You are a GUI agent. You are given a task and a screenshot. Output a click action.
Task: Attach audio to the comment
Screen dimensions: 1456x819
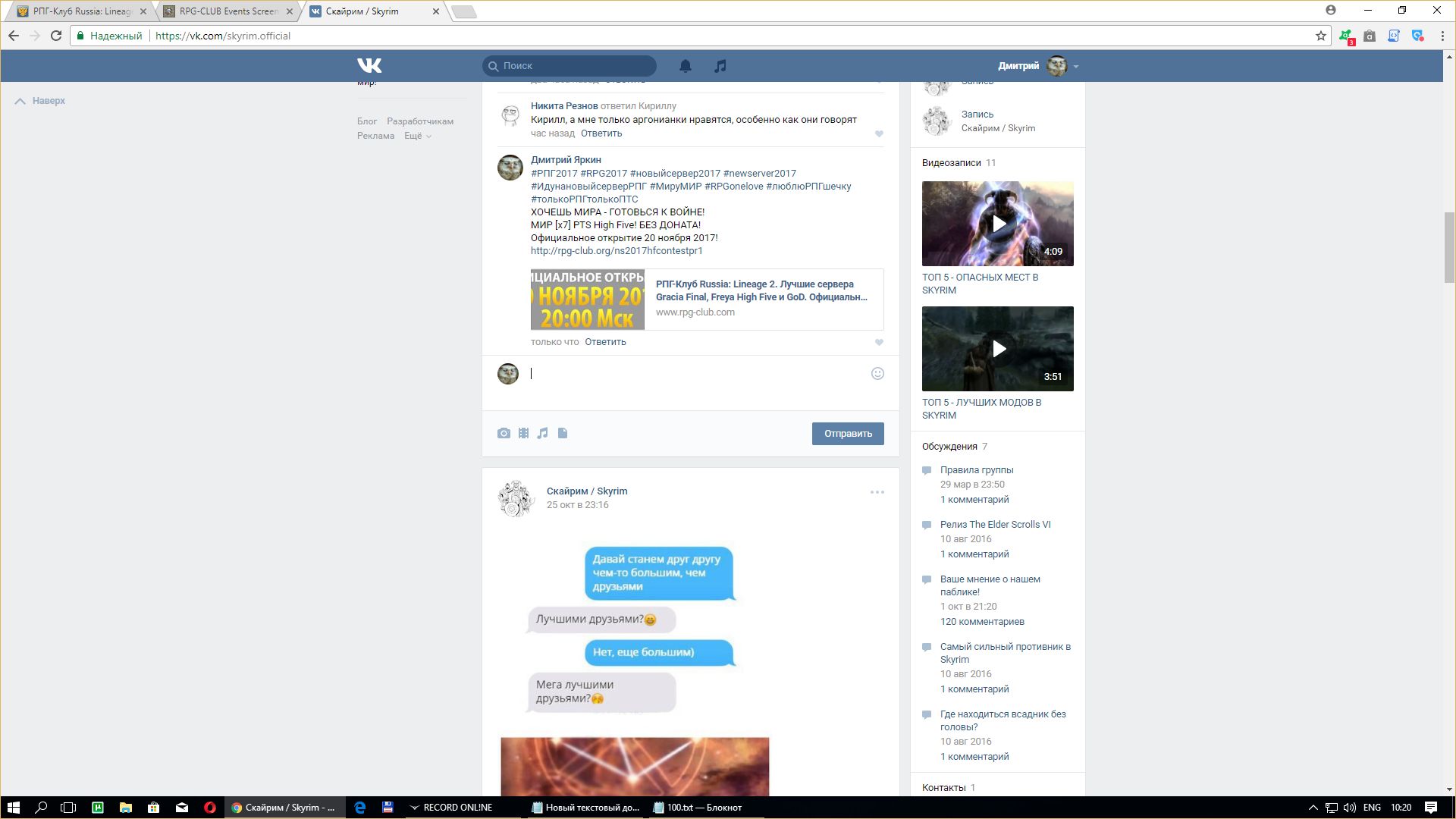[542, 433]
